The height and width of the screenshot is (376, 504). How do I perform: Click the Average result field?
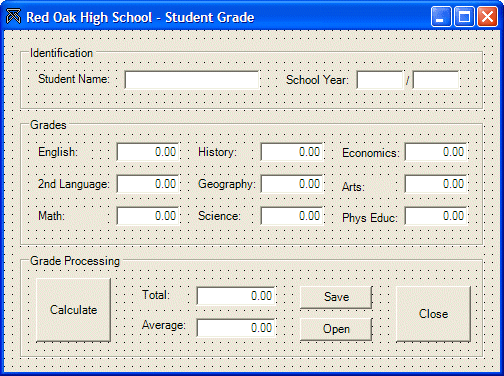236,328
